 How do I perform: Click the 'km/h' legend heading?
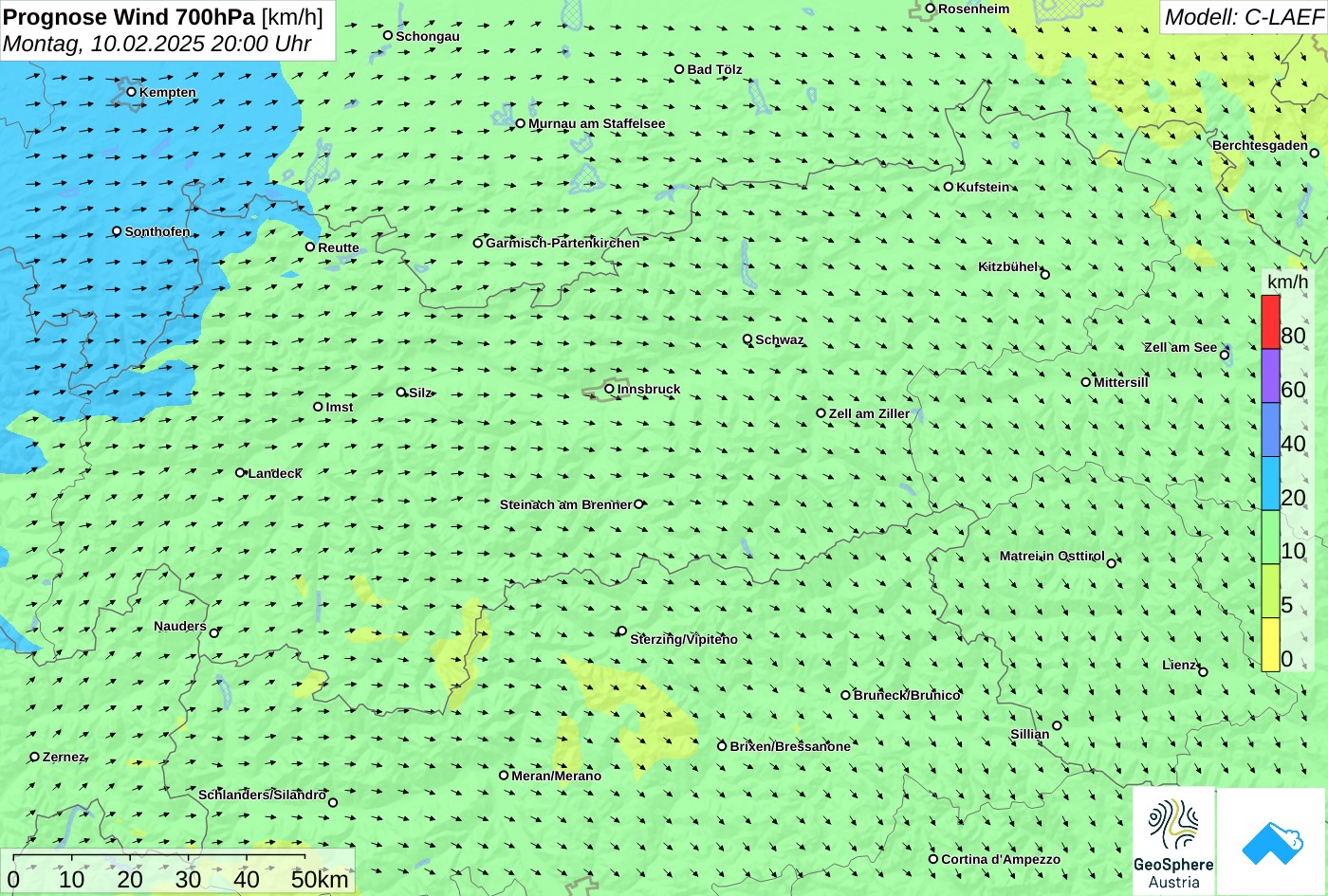1287,282
